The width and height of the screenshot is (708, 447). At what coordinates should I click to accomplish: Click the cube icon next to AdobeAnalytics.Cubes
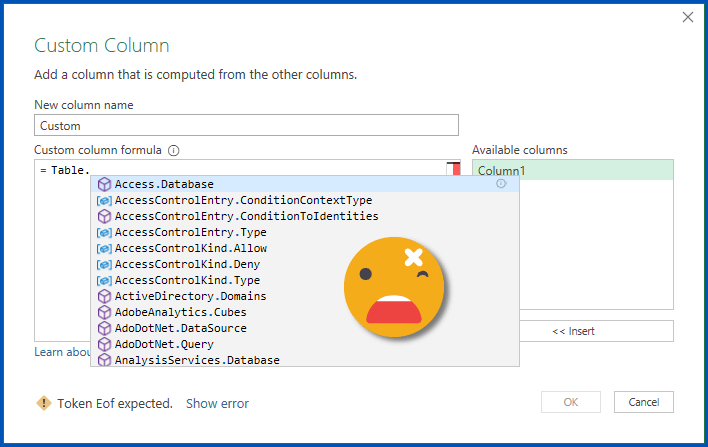click(104, 312)
